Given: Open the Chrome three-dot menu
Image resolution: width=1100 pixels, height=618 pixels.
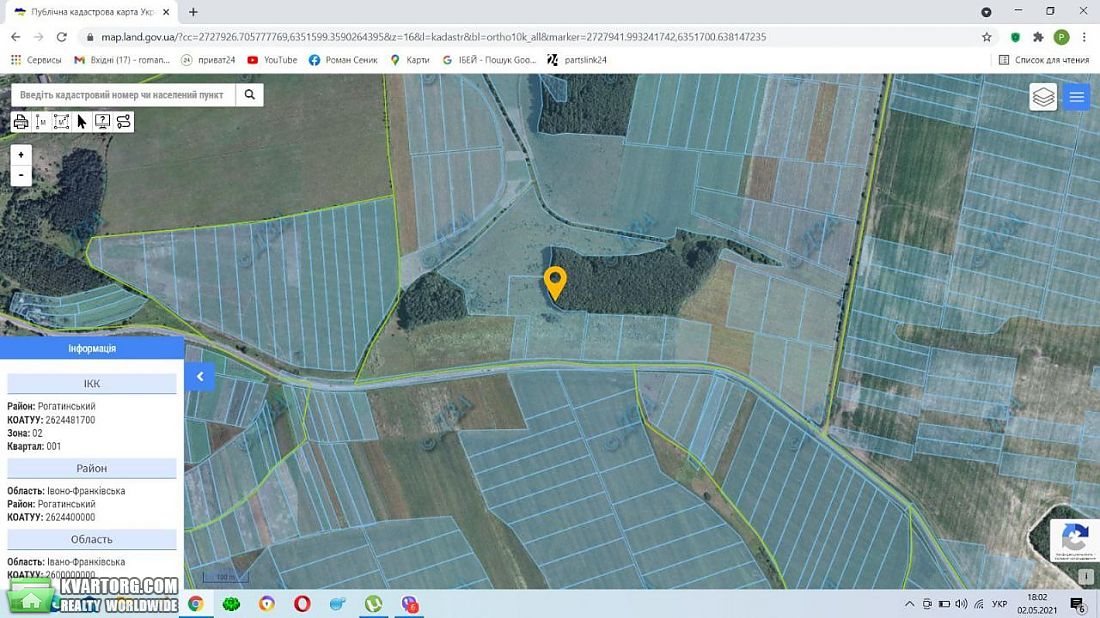Looking at the screenshot, I should [1085, 36].
